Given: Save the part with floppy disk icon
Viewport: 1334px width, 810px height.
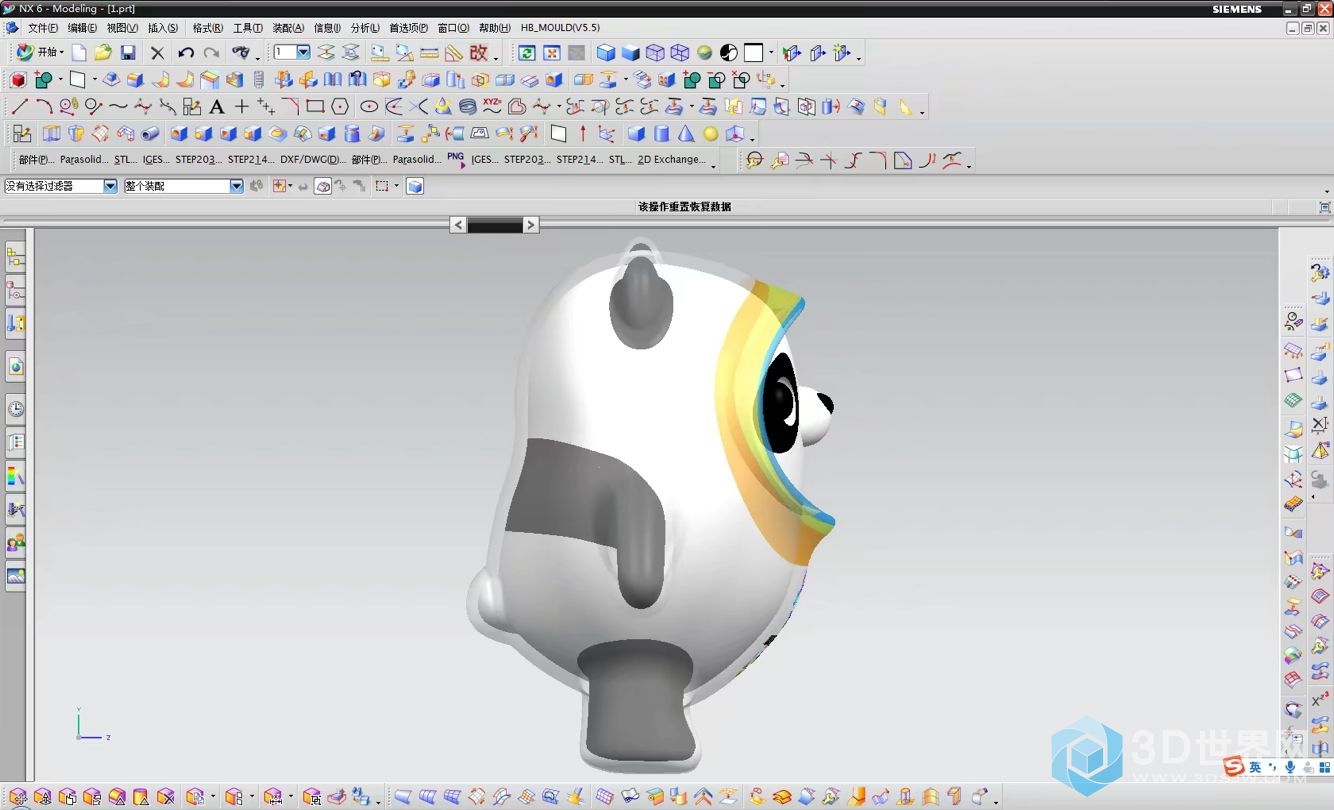Looking at the screenshot, I should 128,53.
